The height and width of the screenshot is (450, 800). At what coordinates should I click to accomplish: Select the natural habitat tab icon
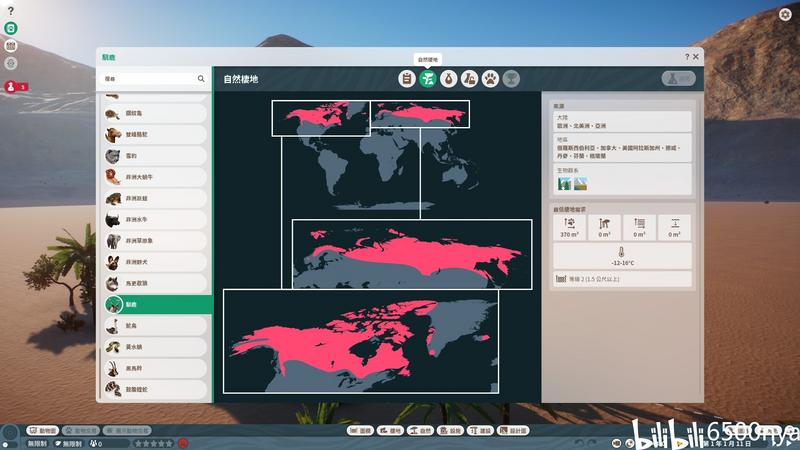(428, 79)
